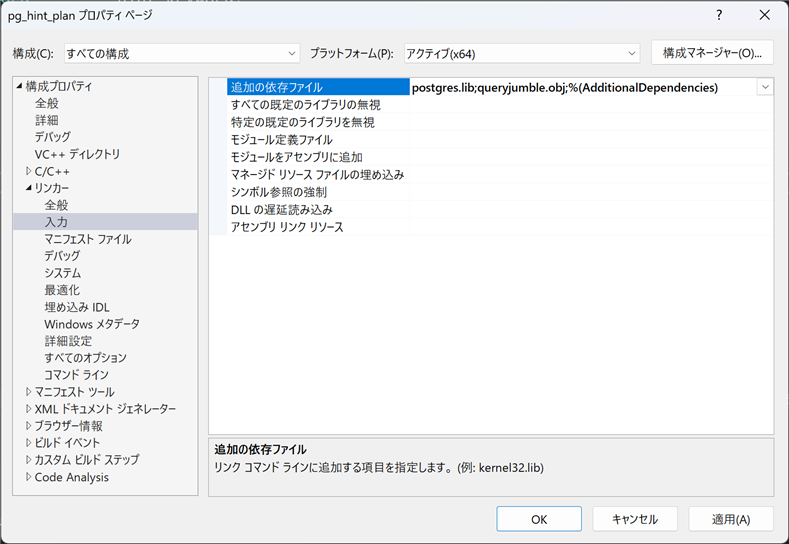Click the Code Analysis tree label
789x544 pixels.
[71, 477]
